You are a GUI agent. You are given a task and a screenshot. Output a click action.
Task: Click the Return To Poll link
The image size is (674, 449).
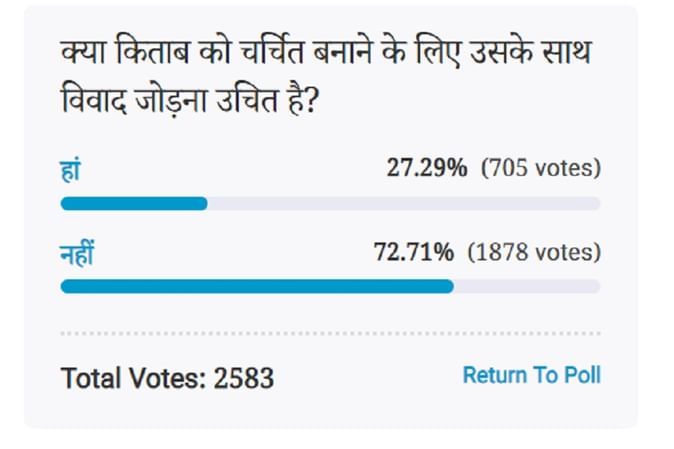[531, 375]
